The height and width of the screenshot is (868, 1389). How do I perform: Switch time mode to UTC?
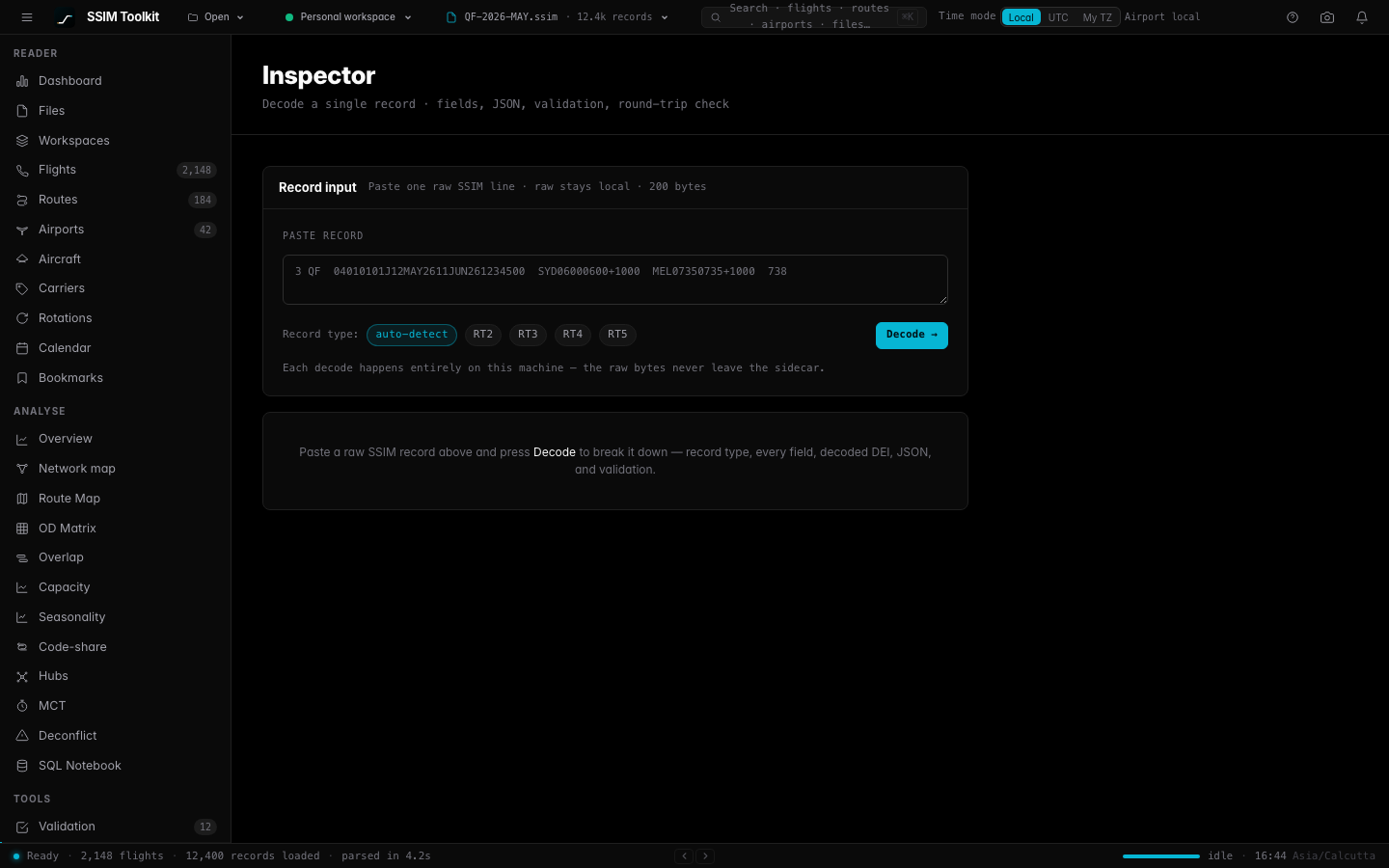tap(1058, 17)
